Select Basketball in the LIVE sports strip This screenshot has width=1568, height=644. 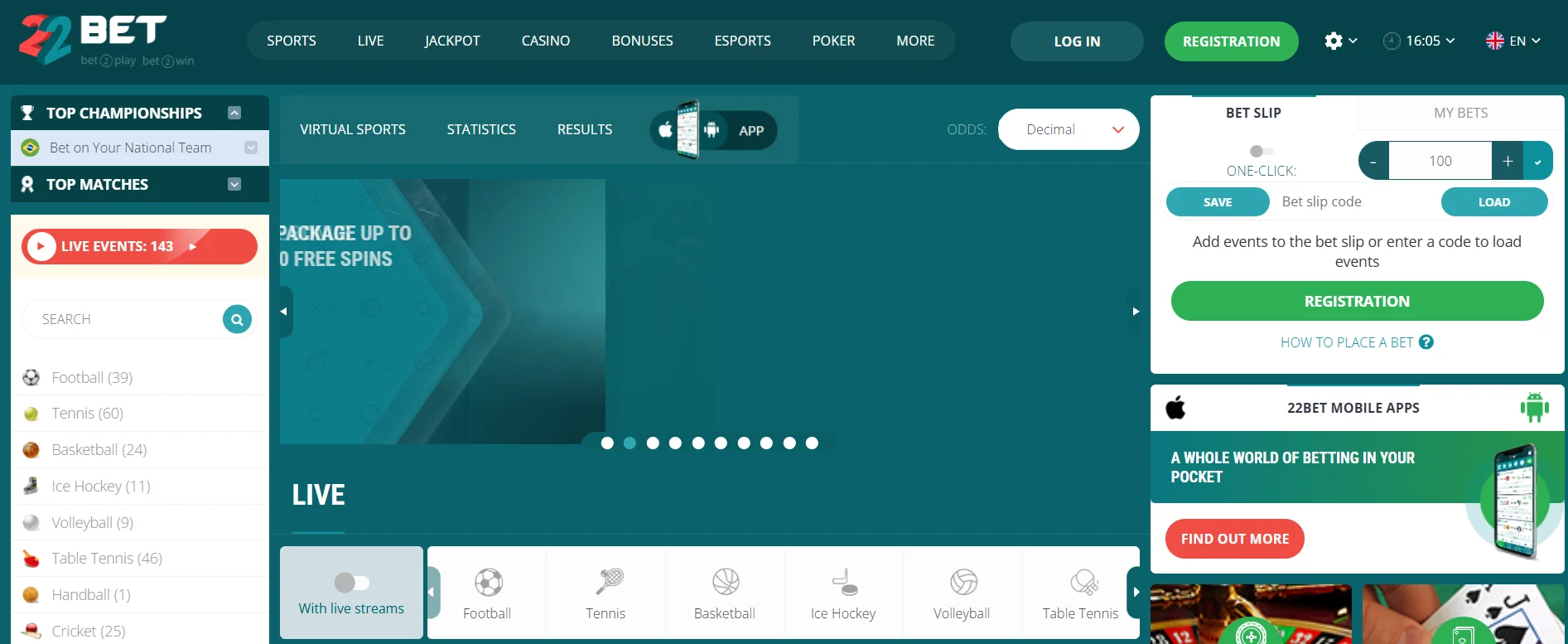[x=725, y=593]
